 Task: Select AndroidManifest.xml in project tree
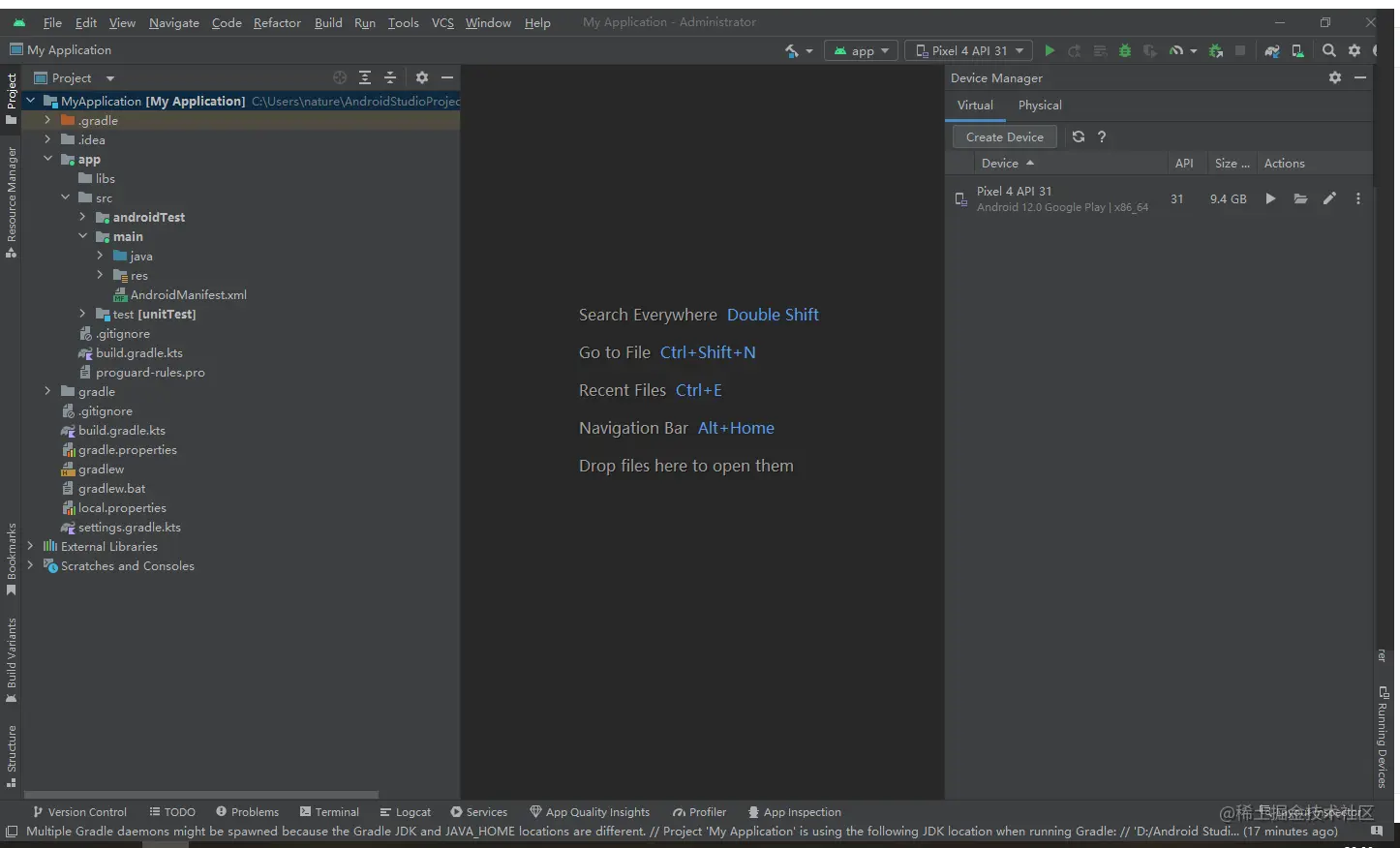pyautogui.click(x=188, y=294)
